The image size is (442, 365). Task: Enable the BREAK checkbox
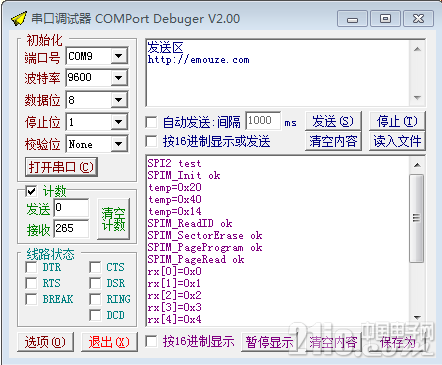point(31,299)
